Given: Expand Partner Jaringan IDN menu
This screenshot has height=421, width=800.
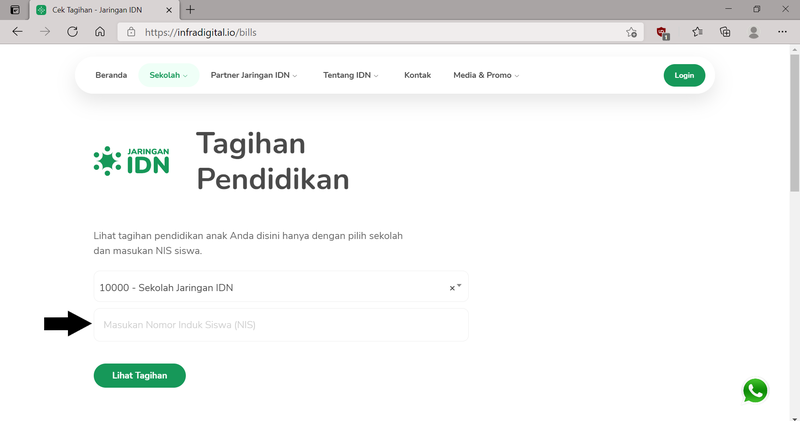Looking at the screenshot, I should pyautogui.click(x=254, y=75).
